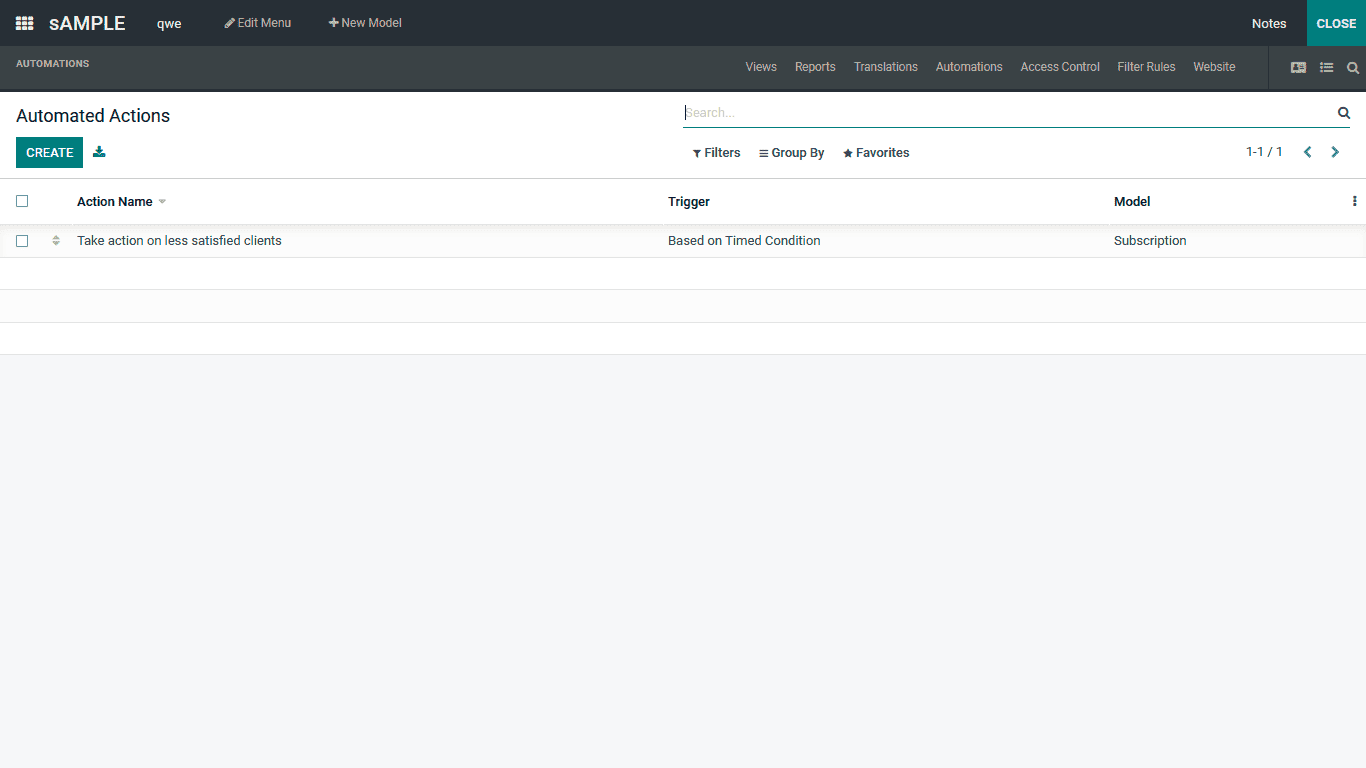Click the magnifier icon in the search bar
The height and width of the screenshot is (768, 1366).
point(1344,113)
